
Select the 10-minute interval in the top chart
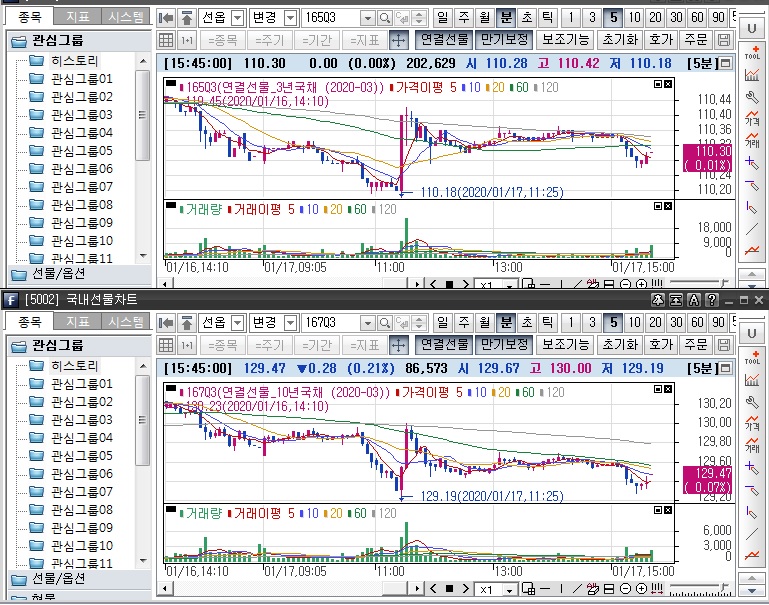634,18
